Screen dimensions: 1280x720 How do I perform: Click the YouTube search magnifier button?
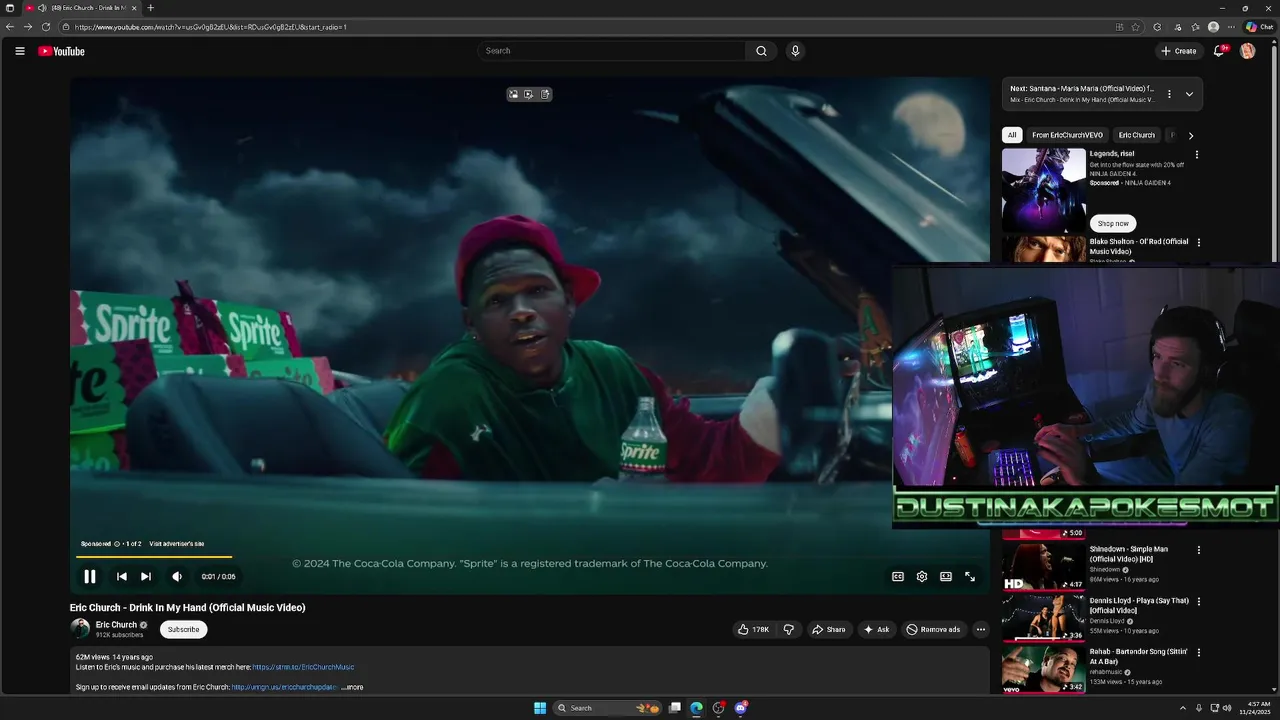click(761, 51)
